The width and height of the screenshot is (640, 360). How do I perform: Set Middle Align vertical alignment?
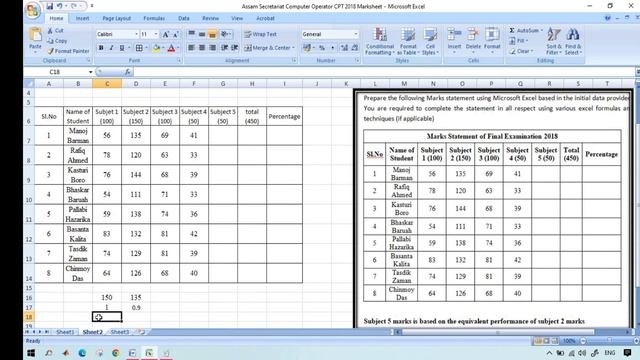point(202,34)
